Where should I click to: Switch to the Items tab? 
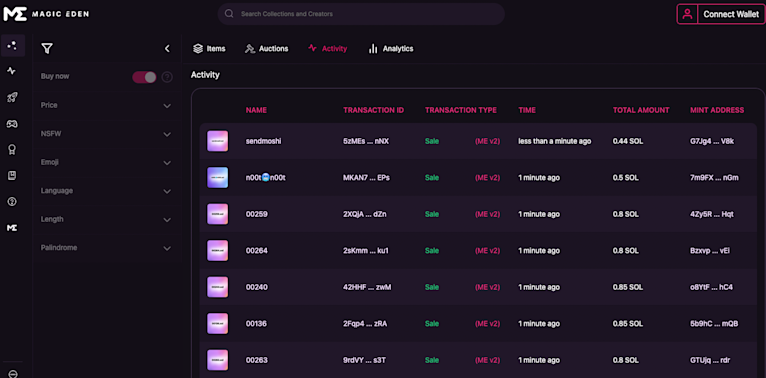point(209,49)
